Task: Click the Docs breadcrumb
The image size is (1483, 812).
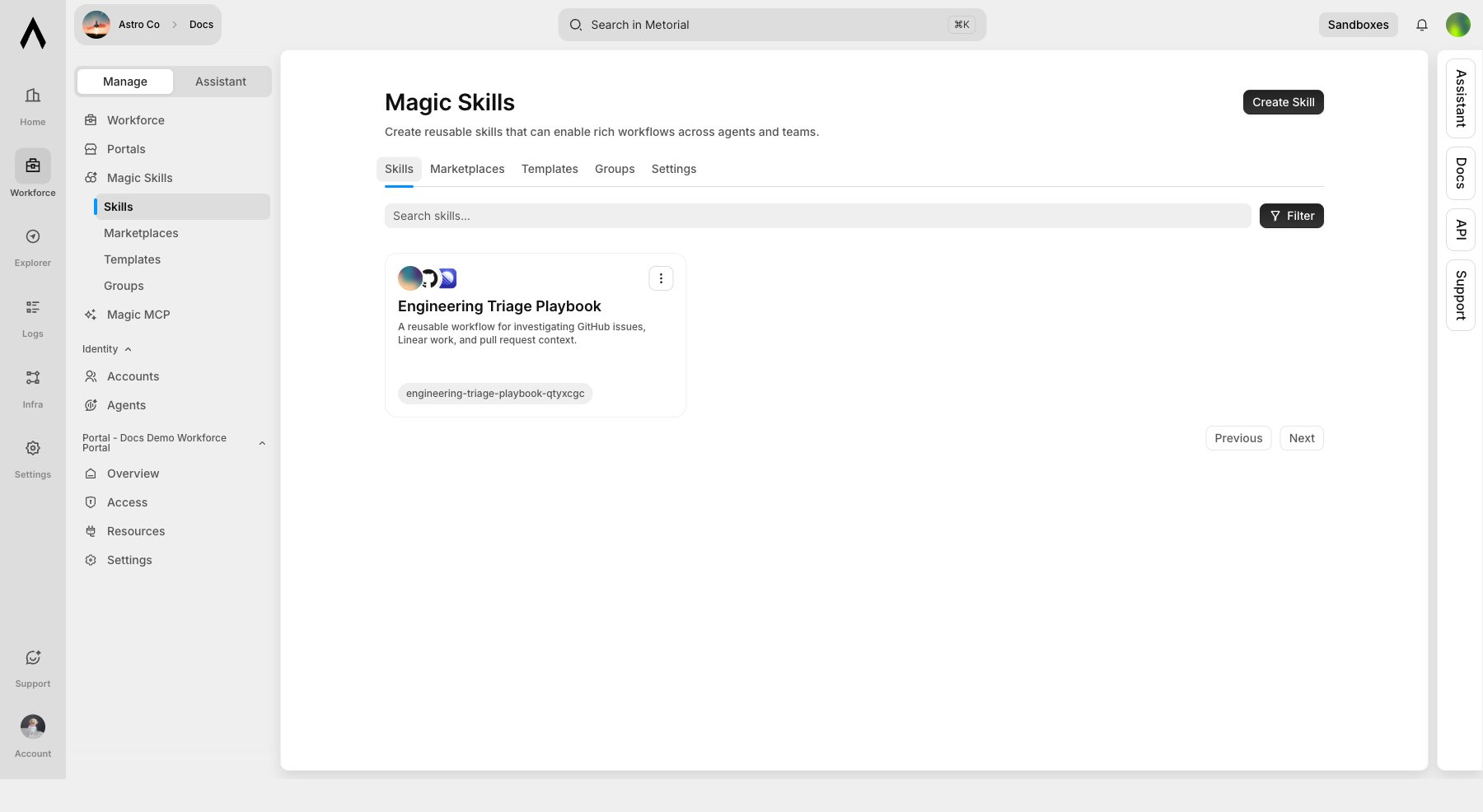Action: [x=201, y=25]
